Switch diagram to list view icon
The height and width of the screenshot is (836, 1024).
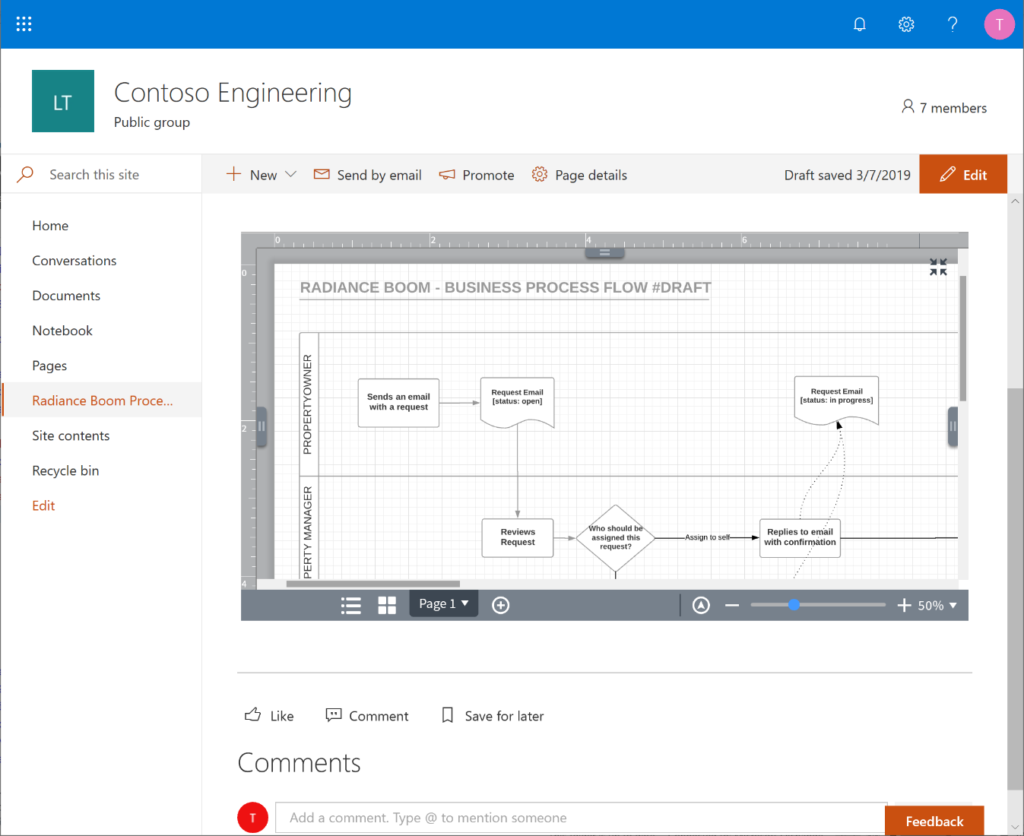[351, 605]
